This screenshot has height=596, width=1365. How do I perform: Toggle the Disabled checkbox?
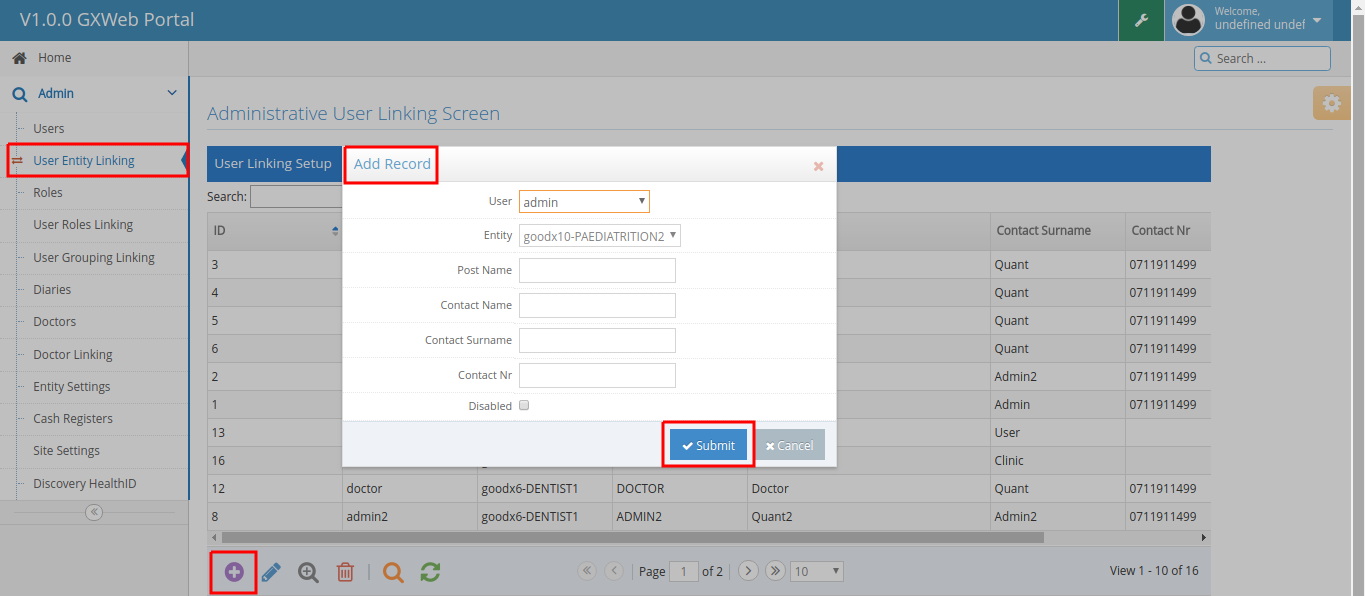[524, 406]
